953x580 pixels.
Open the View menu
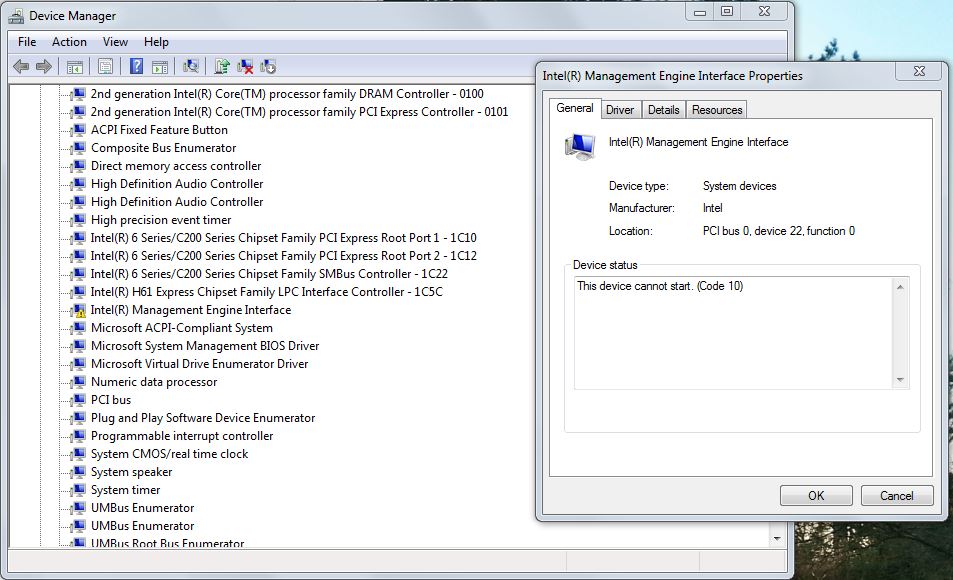(115, 42)
